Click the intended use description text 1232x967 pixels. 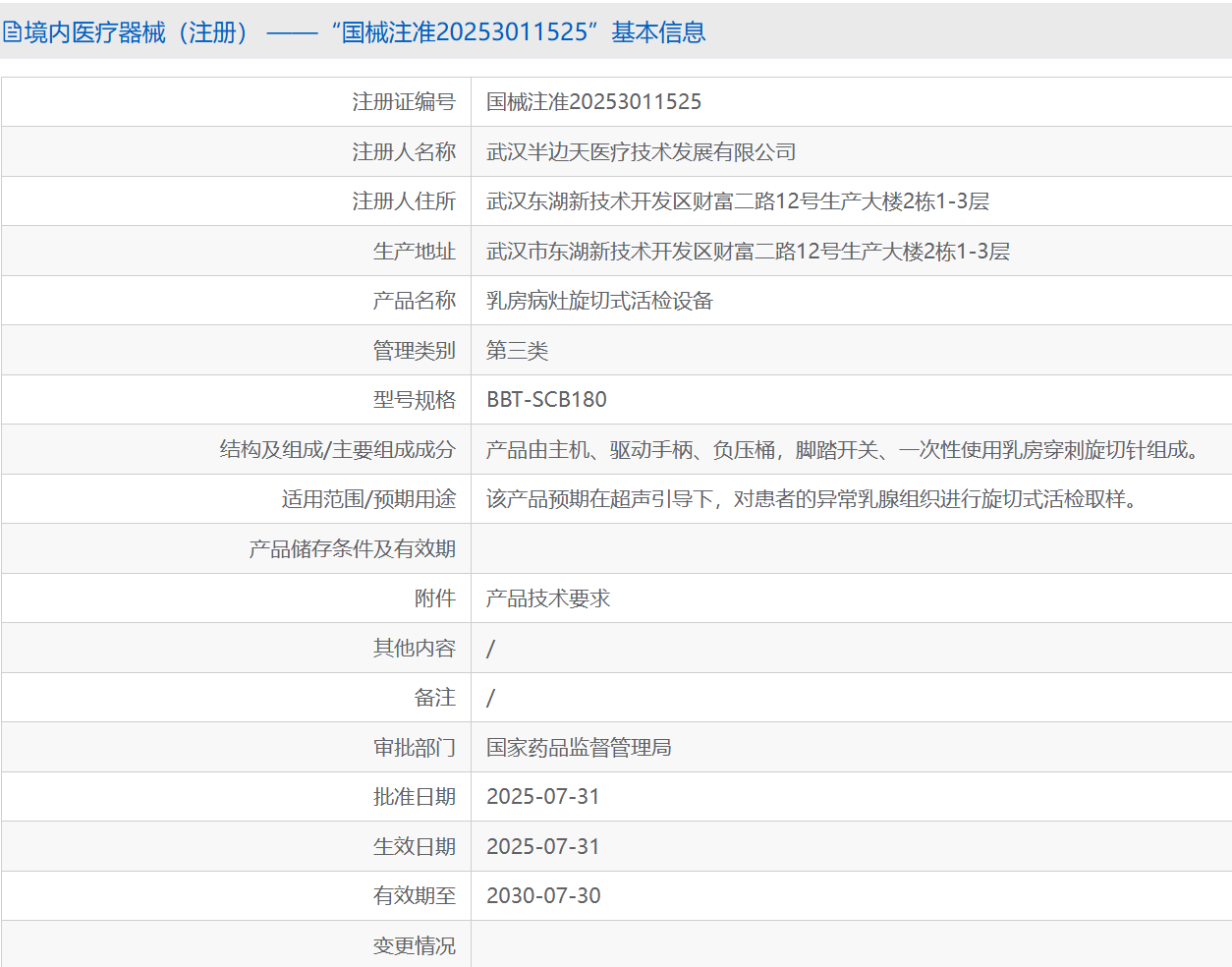[x=812, y=499]
